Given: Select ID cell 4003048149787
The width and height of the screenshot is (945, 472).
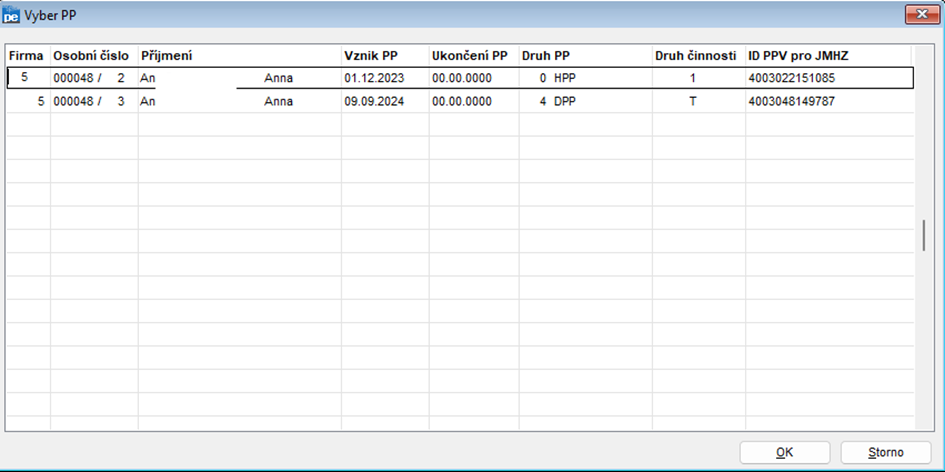Looking at the screenshot, I should [x=790, y=102].
